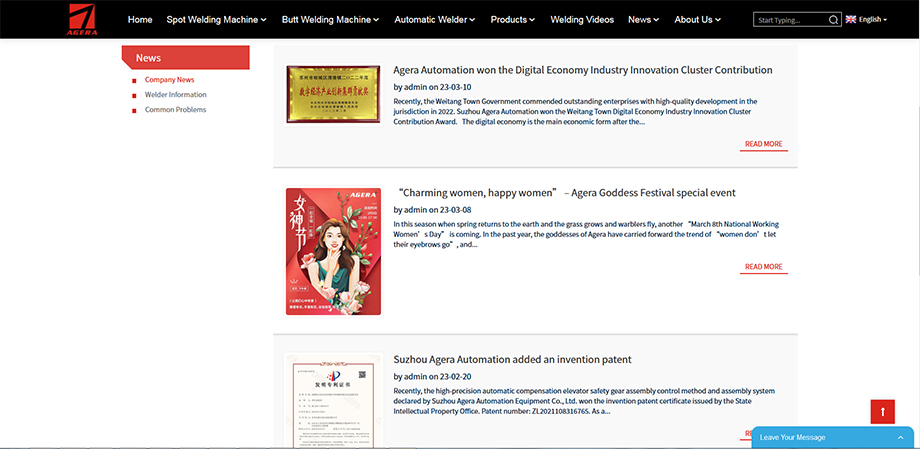
Task: Click READ MORE for Goddess Festival article
Action: pos(764,267)
